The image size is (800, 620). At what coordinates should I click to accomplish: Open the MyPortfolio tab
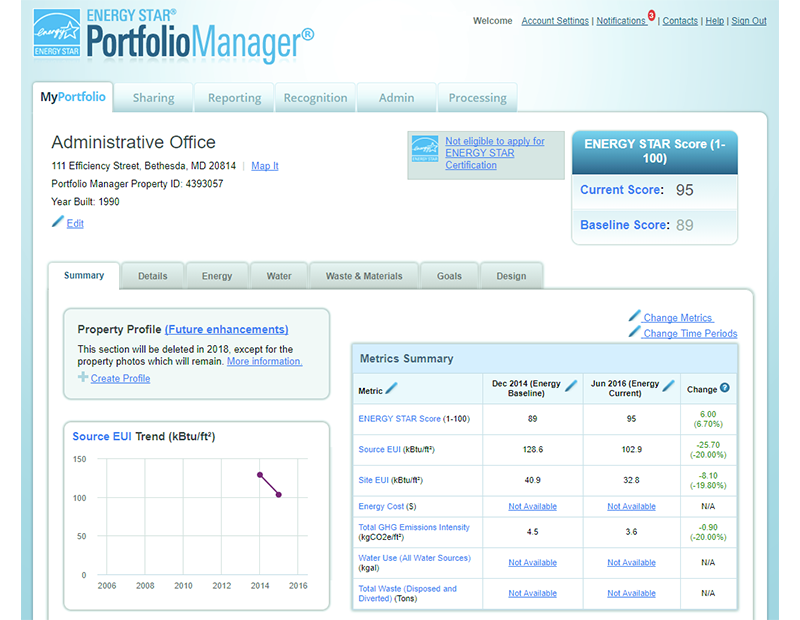73,97
